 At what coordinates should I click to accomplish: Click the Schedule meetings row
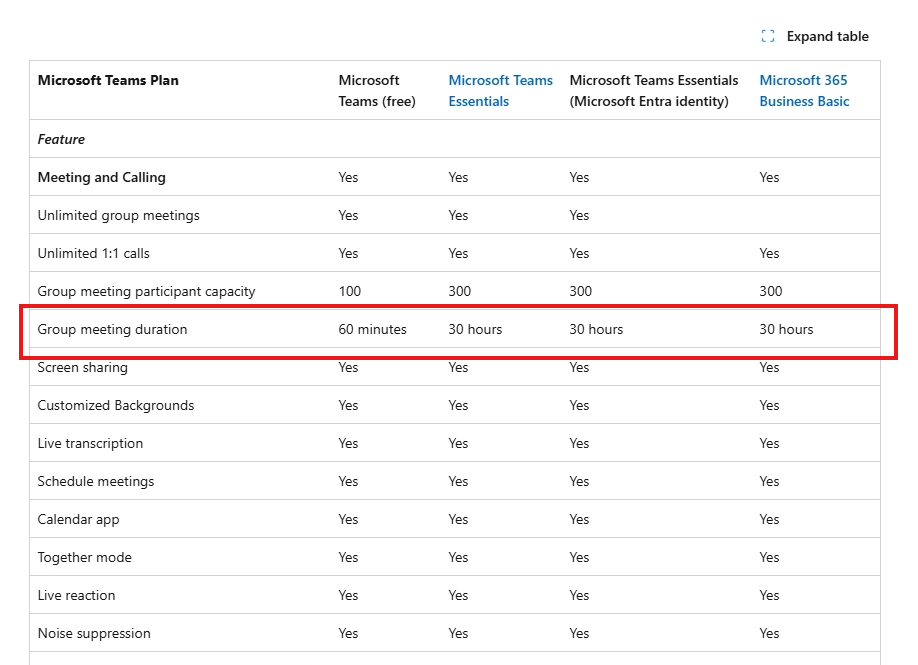(x=96, y=481)
